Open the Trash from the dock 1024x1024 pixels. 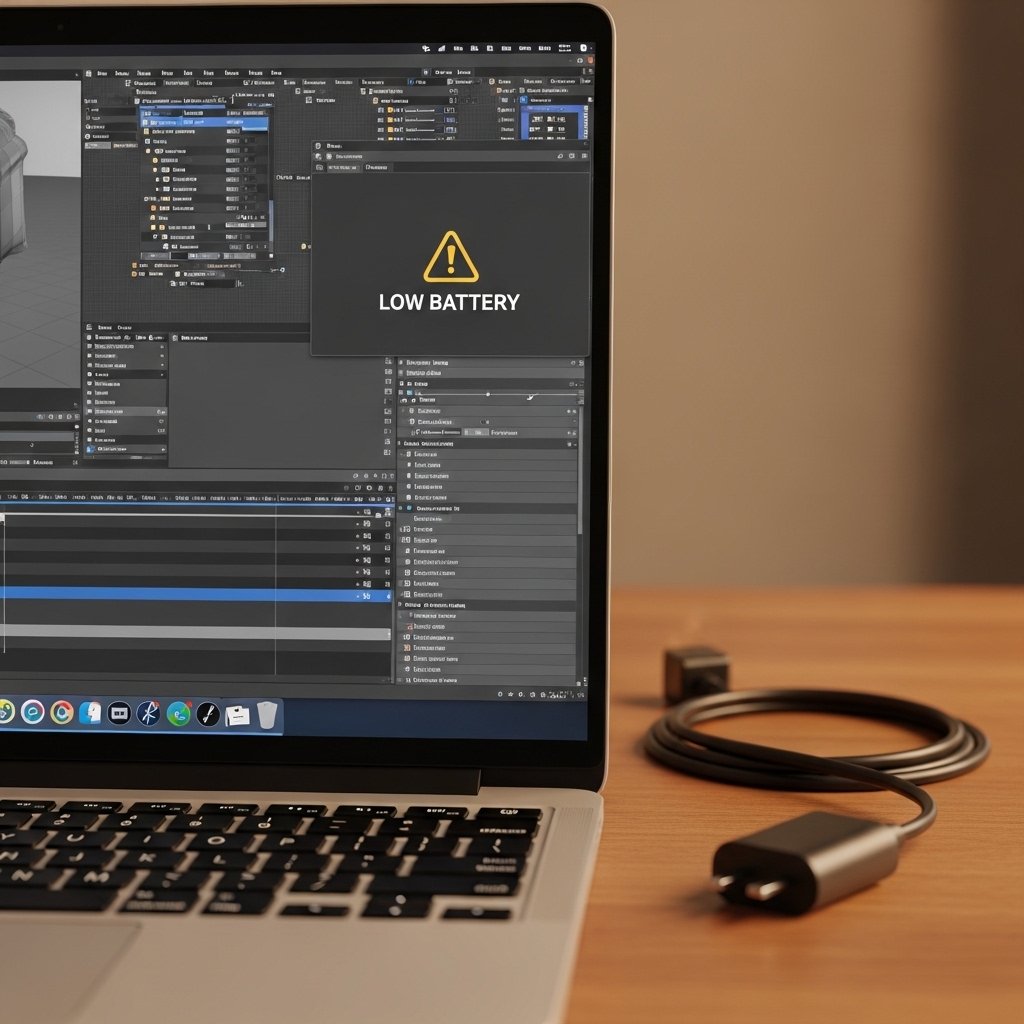point(267,714)
